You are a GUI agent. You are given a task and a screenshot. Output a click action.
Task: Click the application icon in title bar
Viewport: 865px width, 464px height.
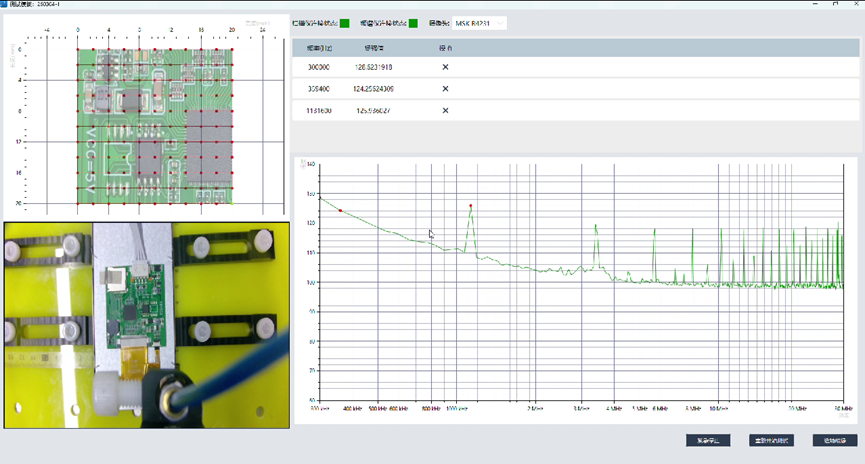pos(5,4)
